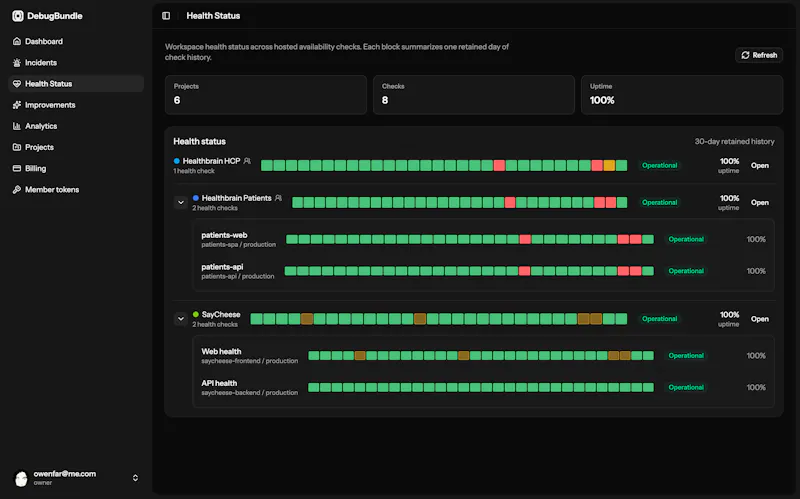Open the Healthbrain Patients project
This screenshot has height=499, width=800.
click(760, 203)
